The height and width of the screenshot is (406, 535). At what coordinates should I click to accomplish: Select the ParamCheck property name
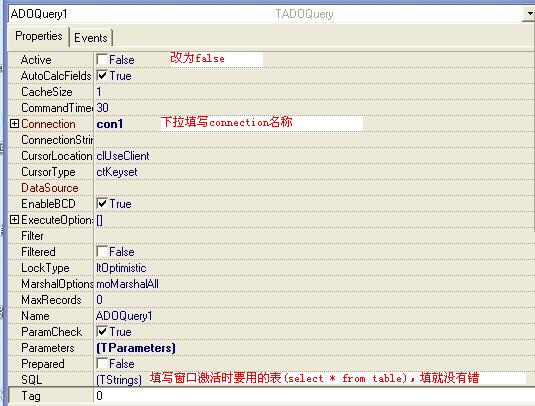click(52, 332)
